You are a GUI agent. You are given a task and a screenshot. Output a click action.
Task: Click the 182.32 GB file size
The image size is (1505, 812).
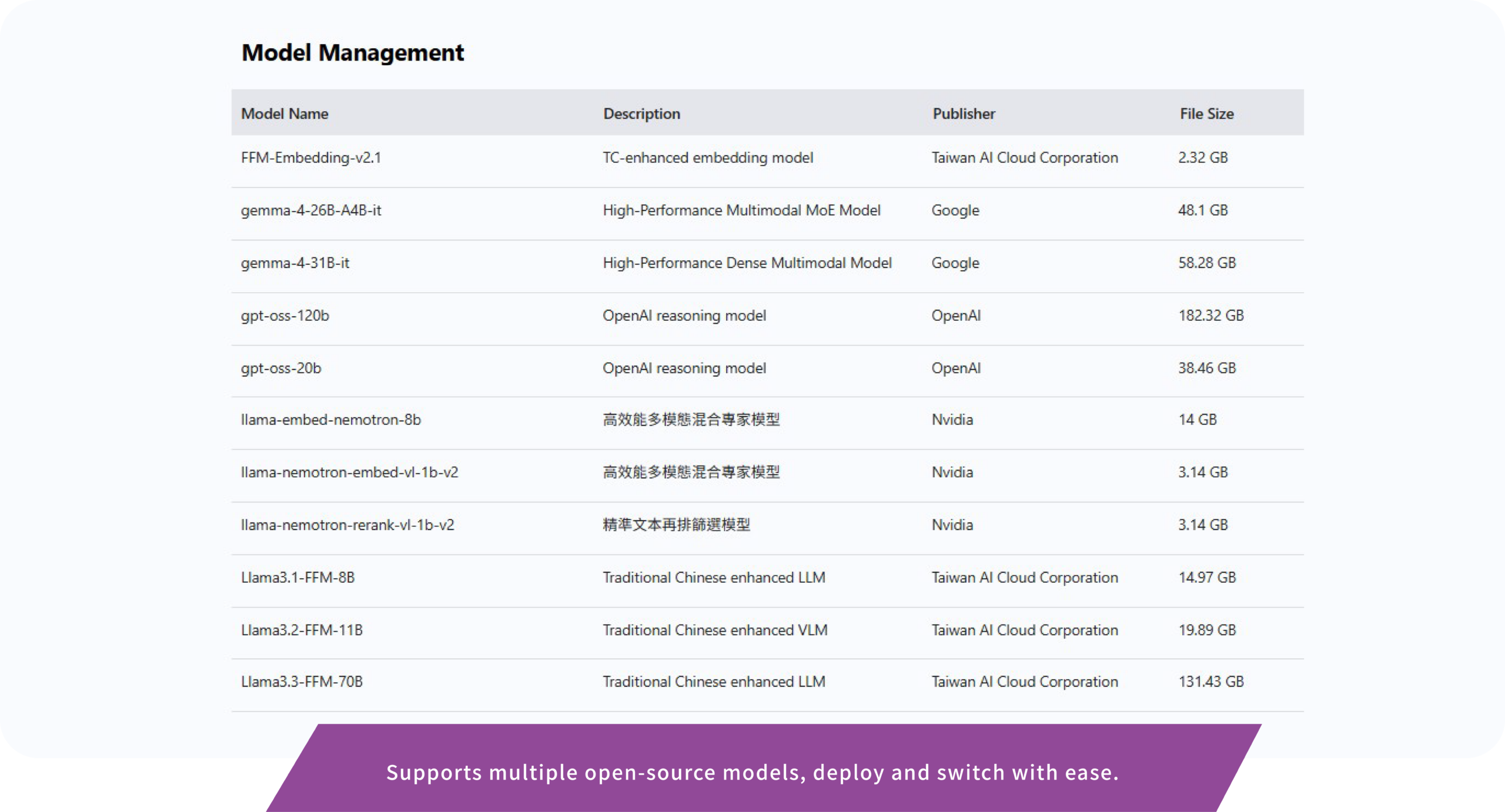point(1211,316)
